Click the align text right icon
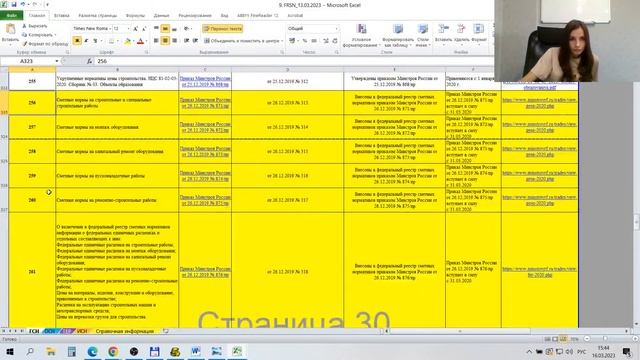Image resolution: width=640 pixels, height=360 pixels. [174, 41]
